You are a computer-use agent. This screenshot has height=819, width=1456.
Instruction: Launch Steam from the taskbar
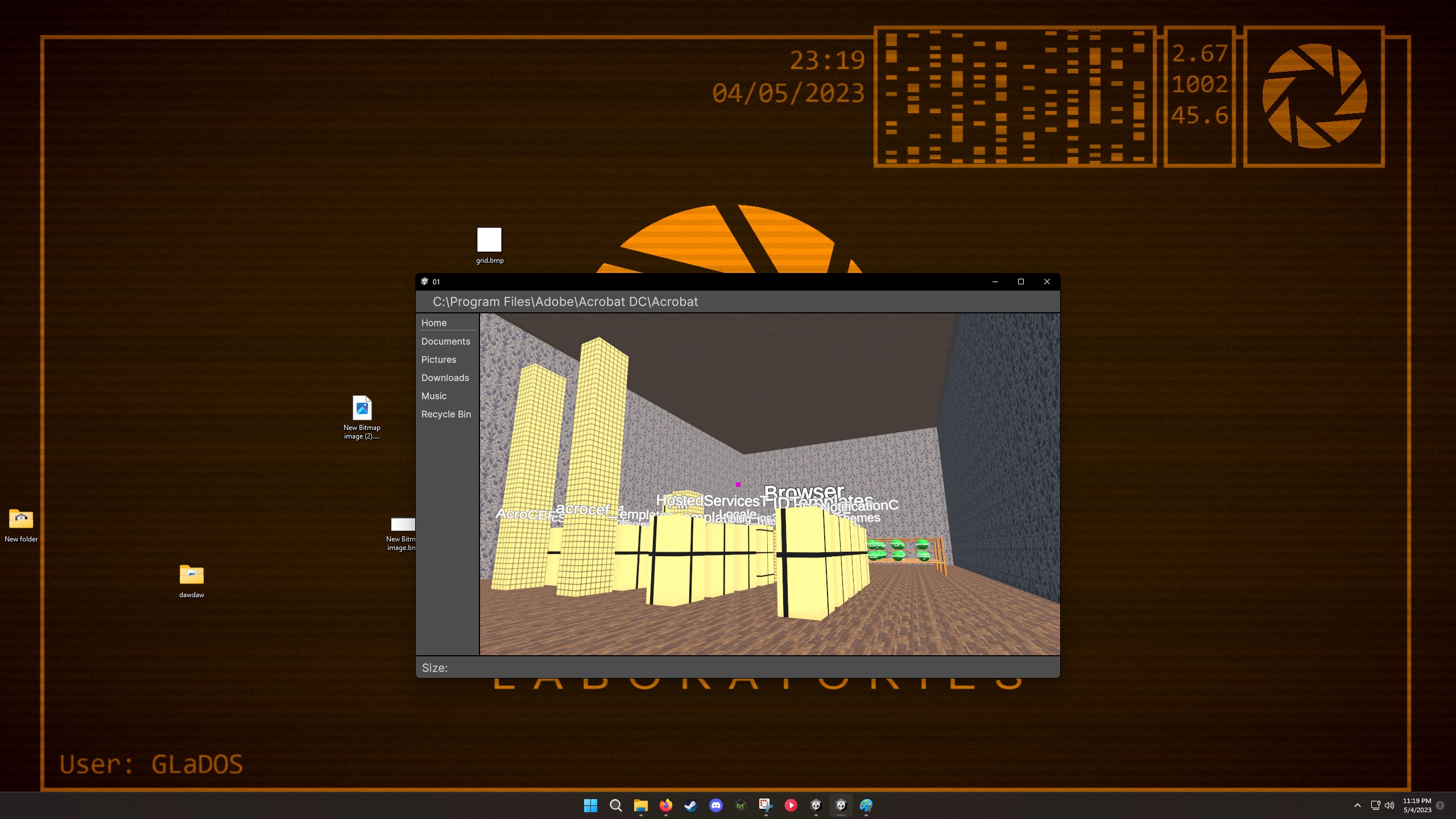pos(690,805)
